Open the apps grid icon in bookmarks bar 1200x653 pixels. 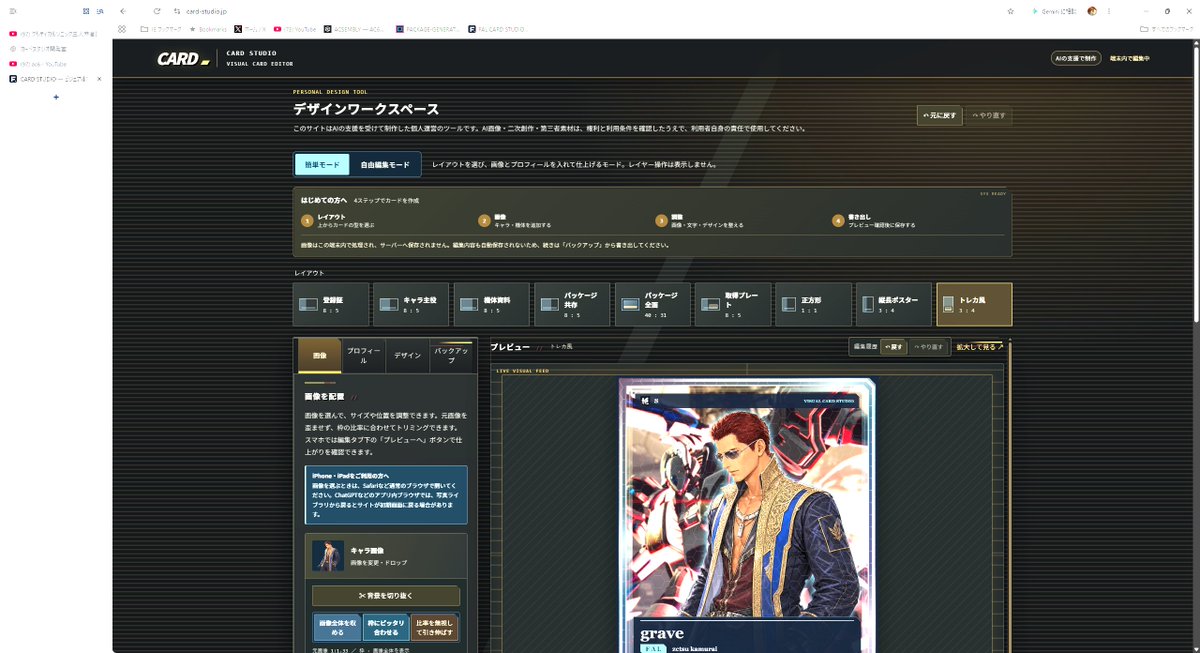click(121, 29)
